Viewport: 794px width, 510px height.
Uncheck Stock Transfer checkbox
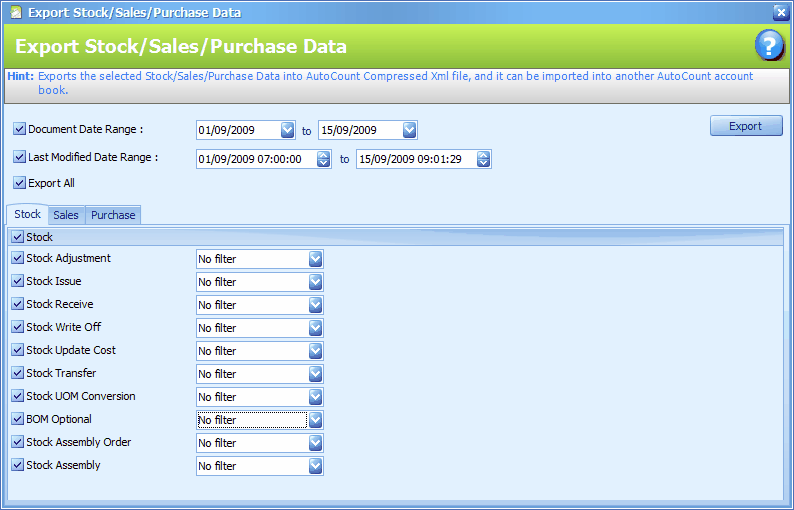coord(17,373)
